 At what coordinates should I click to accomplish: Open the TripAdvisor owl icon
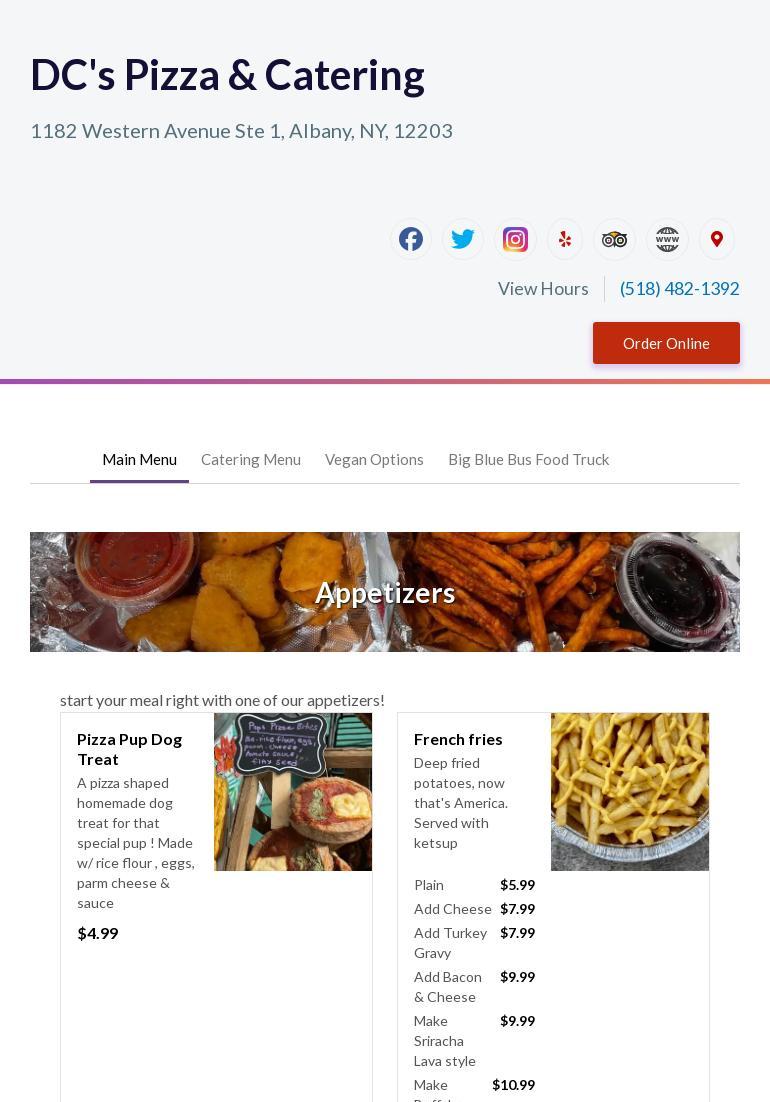pos(615,239)
